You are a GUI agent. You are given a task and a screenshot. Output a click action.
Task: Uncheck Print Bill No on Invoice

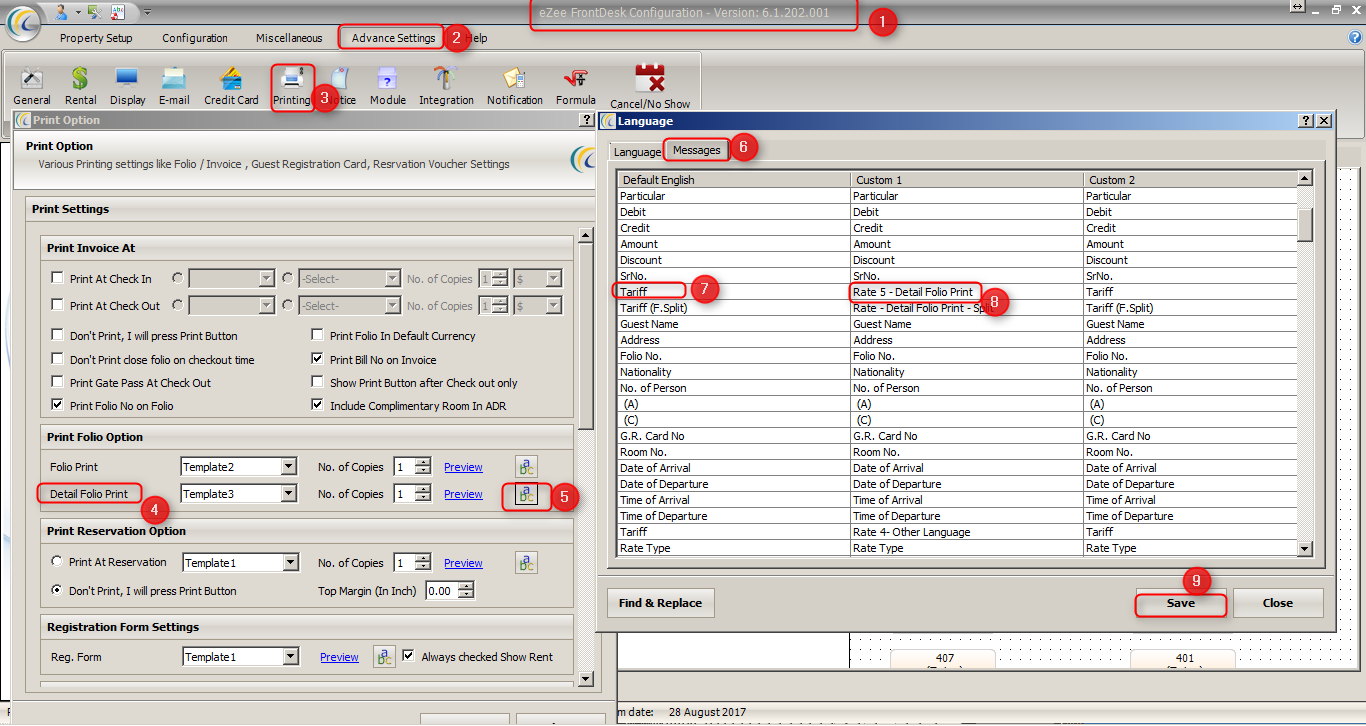point(318,359)
